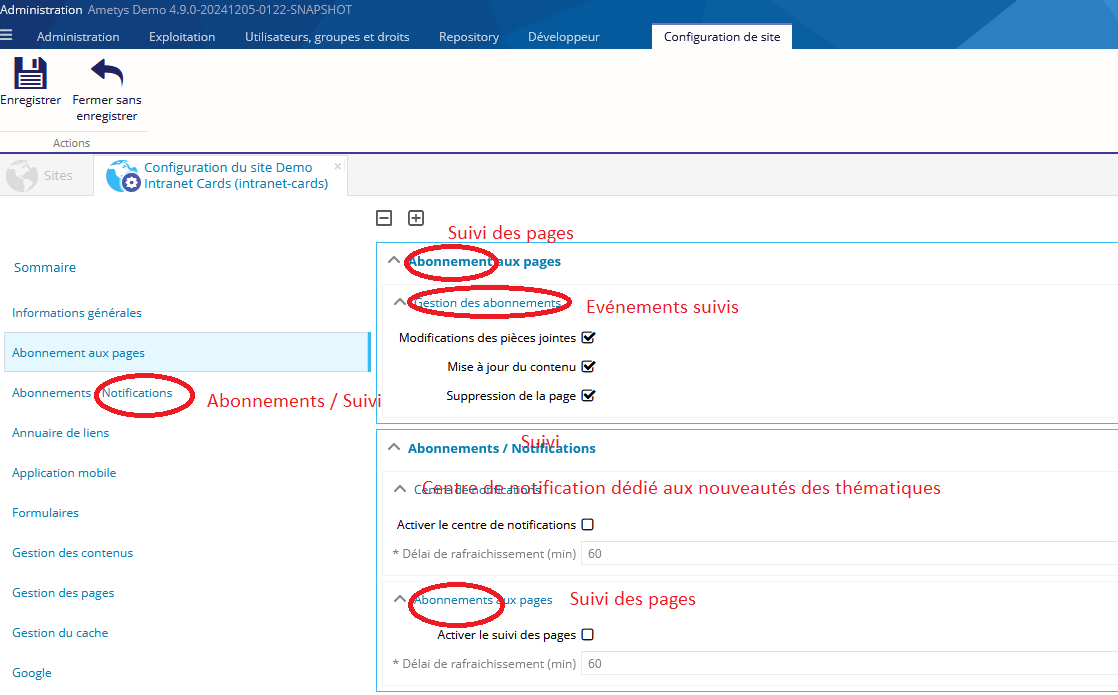
Task: Click first Délai de rafraîchissement field
Action: [848, 554]
